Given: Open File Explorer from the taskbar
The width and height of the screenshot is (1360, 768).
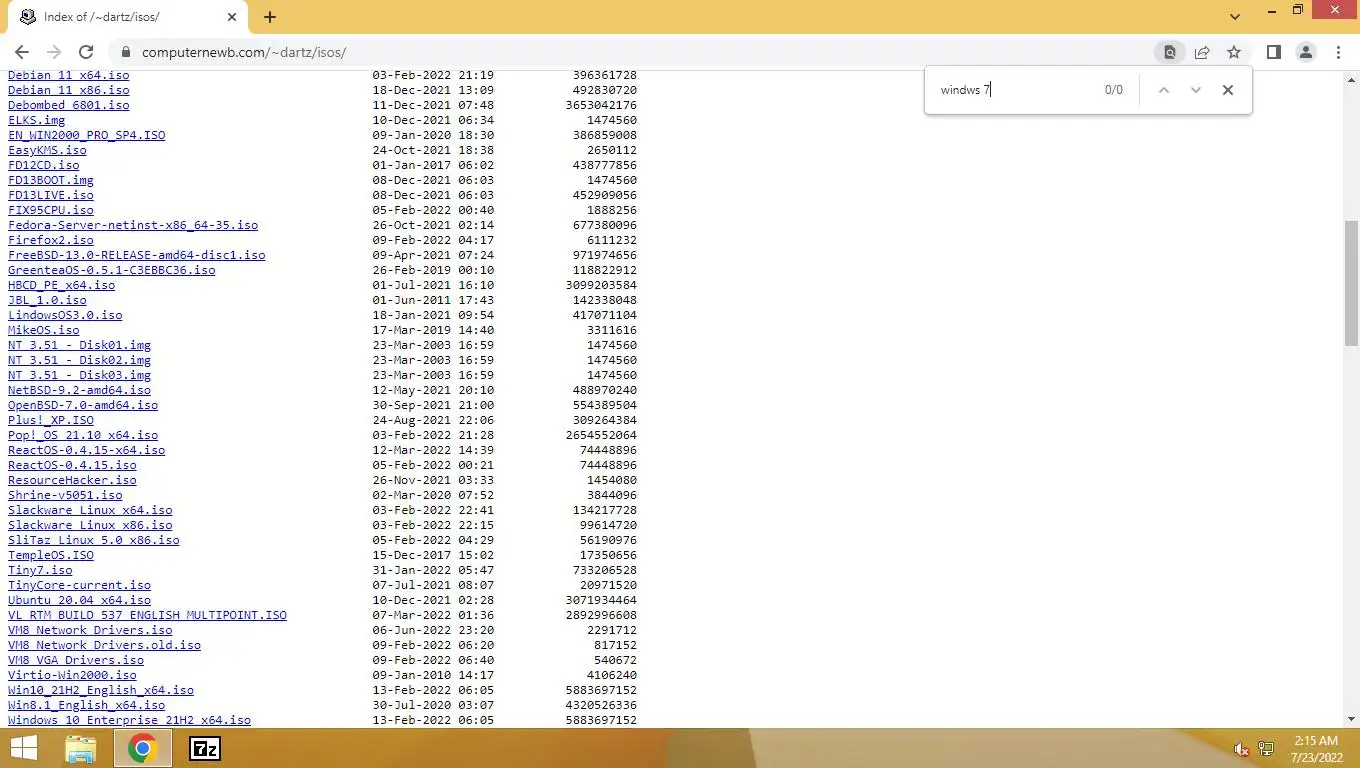Looking at the screenshot, I should [x=81, y=748].
